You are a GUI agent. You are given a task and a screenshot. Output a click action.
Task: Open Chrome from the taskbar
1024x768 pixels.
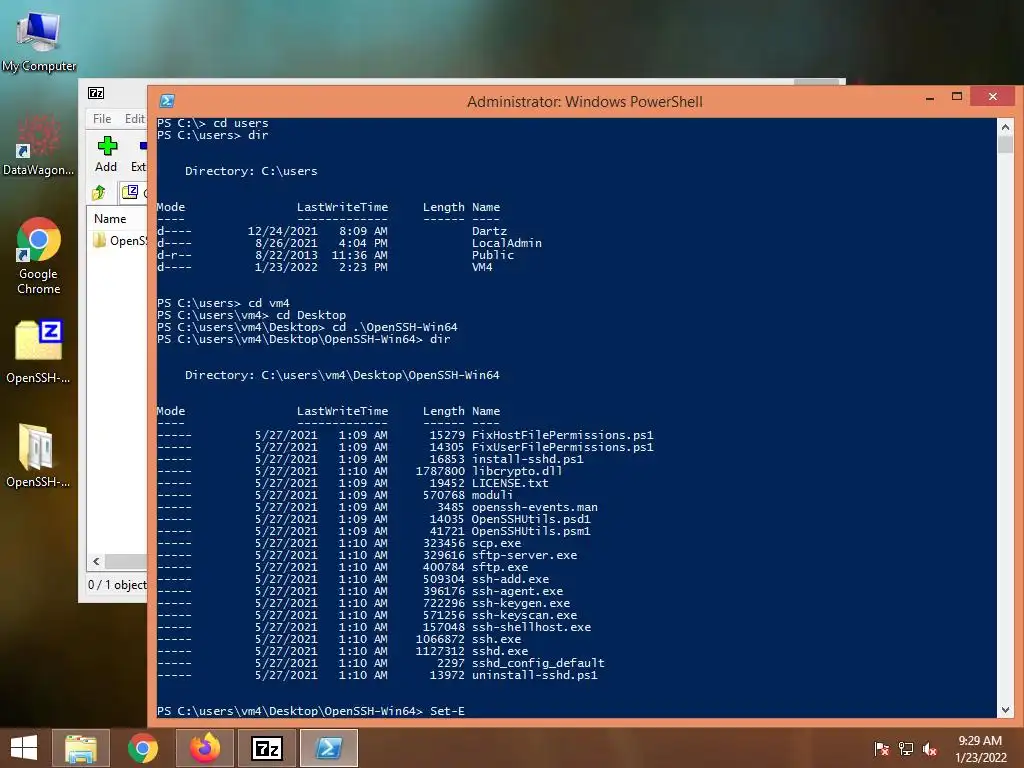tap(142, 748)
